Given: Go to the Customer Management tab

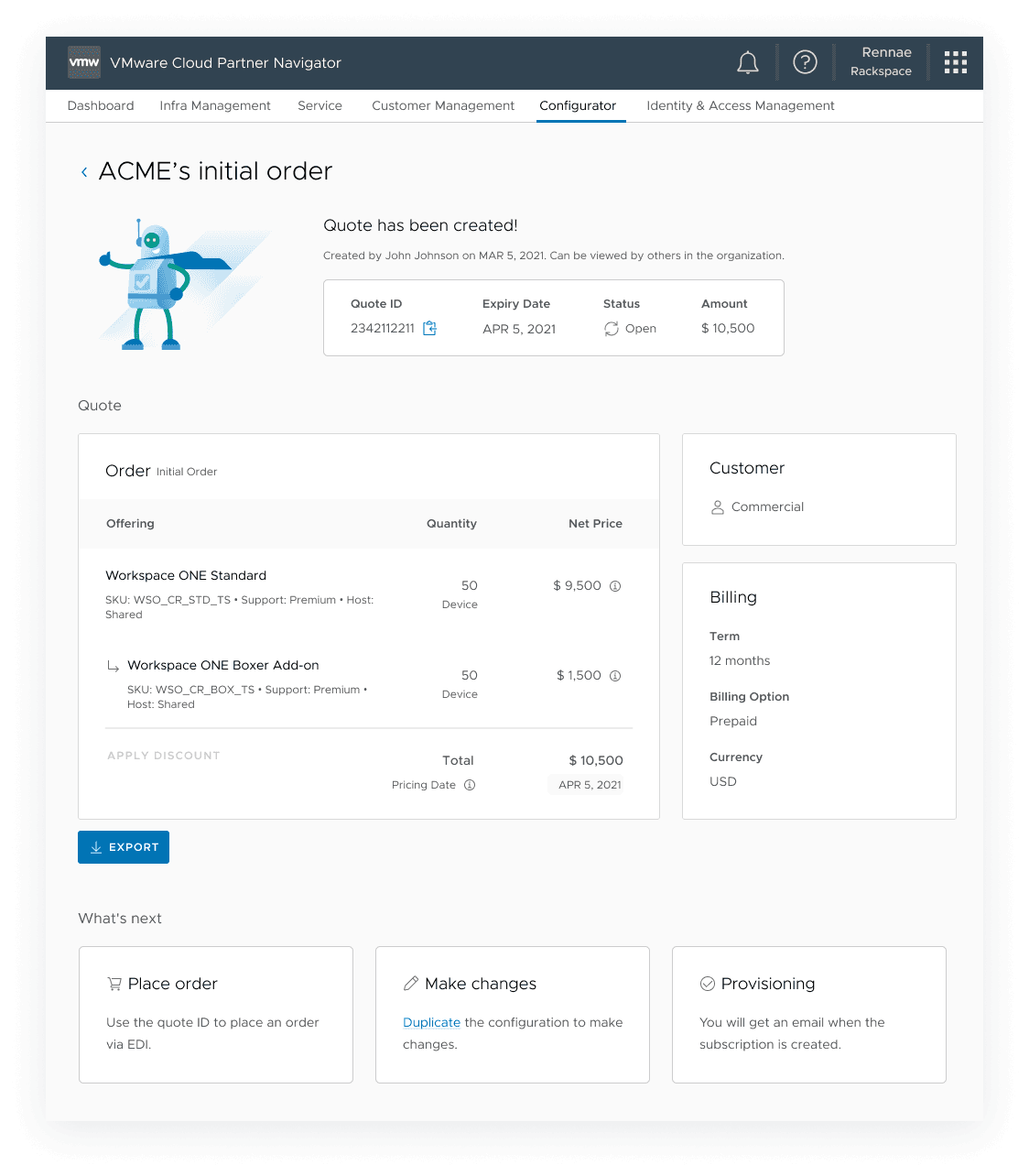Looking at the screenshot, I should tap(443, 105).
